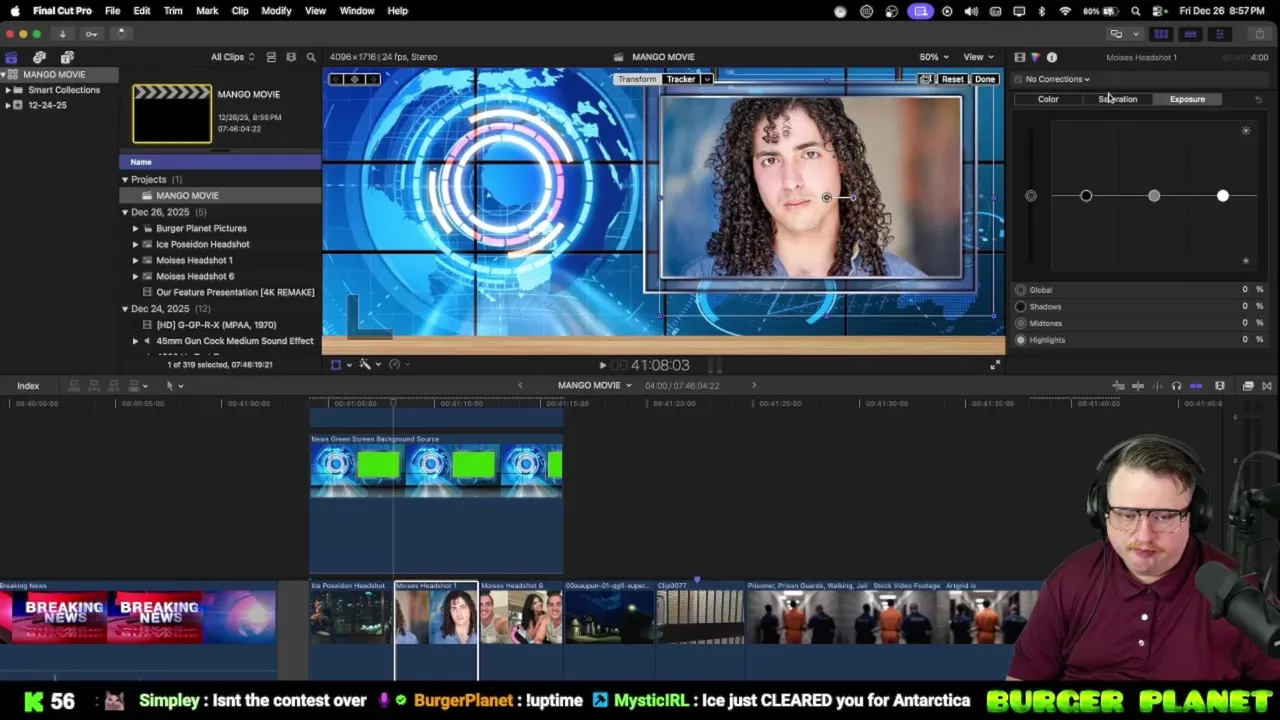Select the MANGO MOVIE project thumbnail
Screen dimensions: 1280x720
click(x=172, y=114)
